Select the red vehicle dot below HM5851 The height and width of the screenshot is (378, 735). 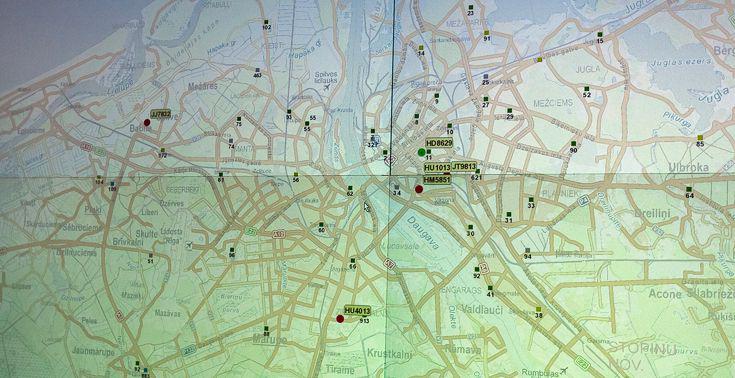419,189
